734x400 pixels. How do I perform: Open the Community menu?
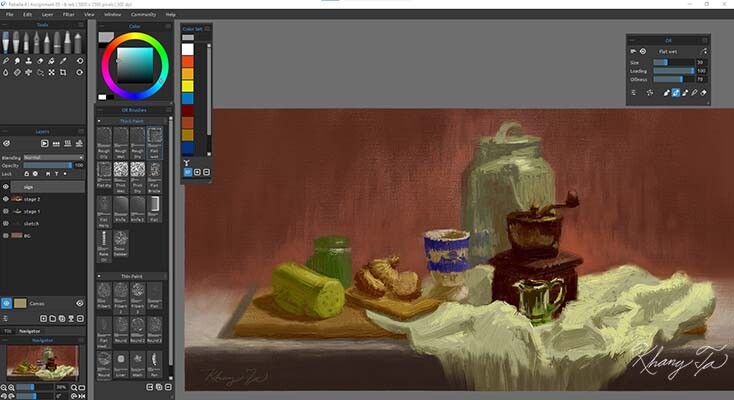pos(143,15)
